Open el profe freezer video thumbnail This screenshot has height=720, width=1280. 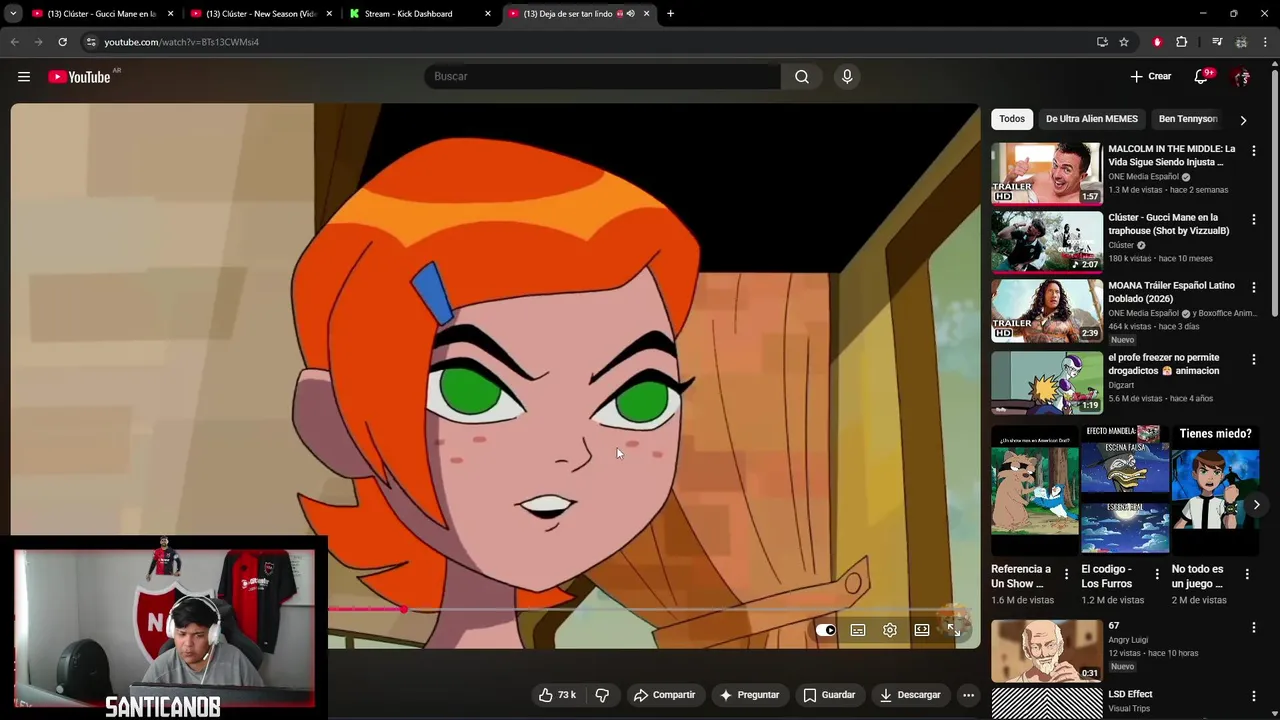click(x=1047, y=382)
